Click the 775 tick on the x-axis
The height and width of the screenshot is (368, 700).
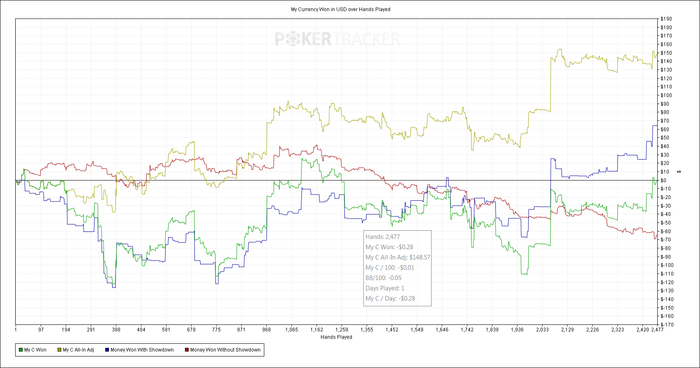click(217, 330)
